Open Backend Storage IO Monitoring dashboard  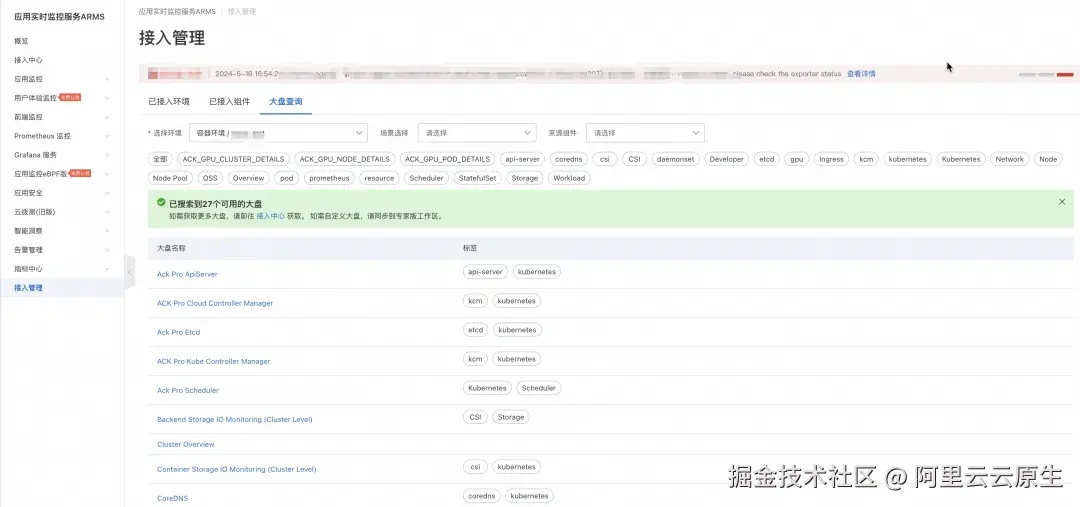pos(235,419)
